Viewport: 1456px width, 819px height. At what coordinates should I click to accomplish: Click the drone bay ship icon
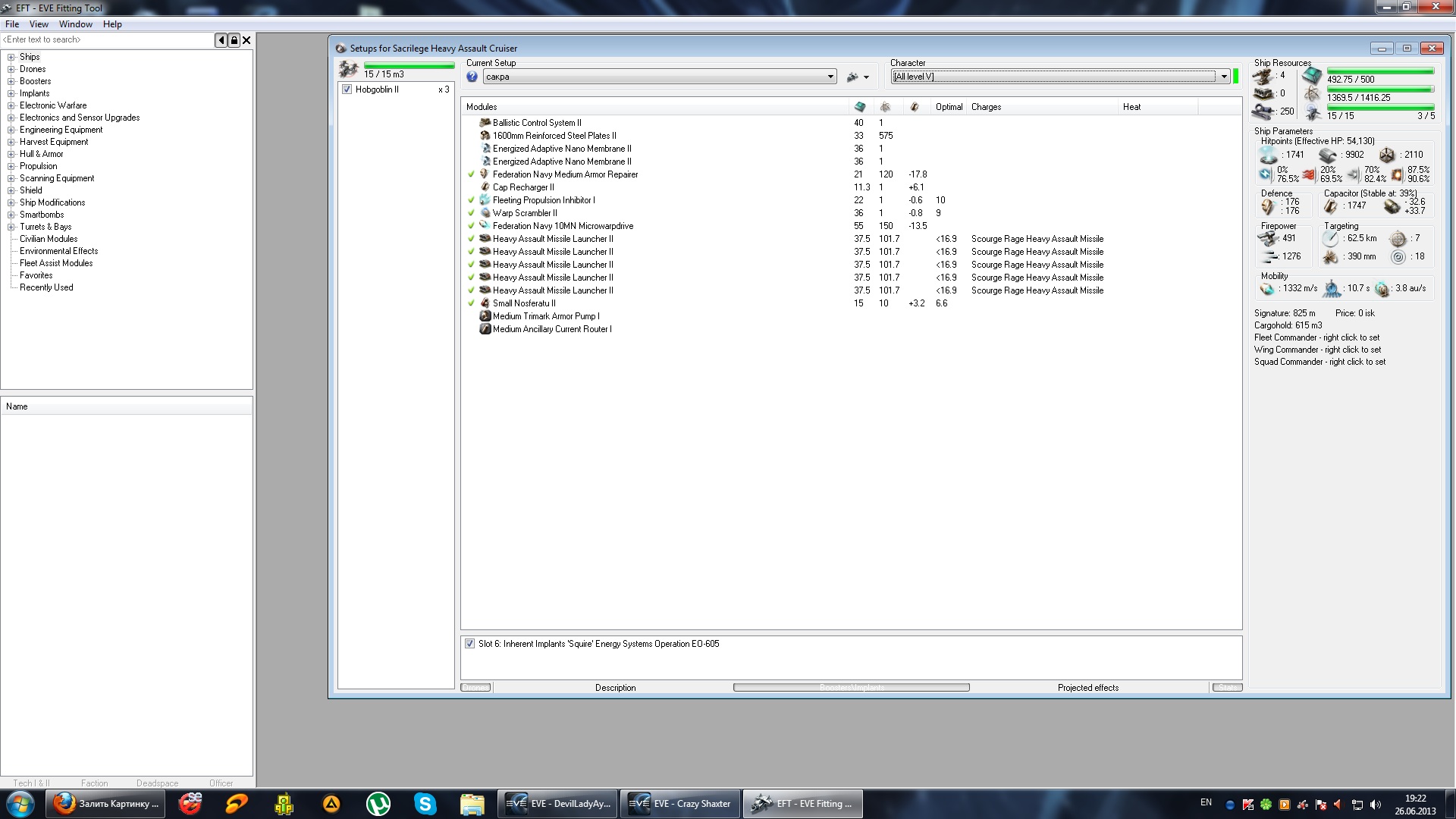tap(349, 69)
